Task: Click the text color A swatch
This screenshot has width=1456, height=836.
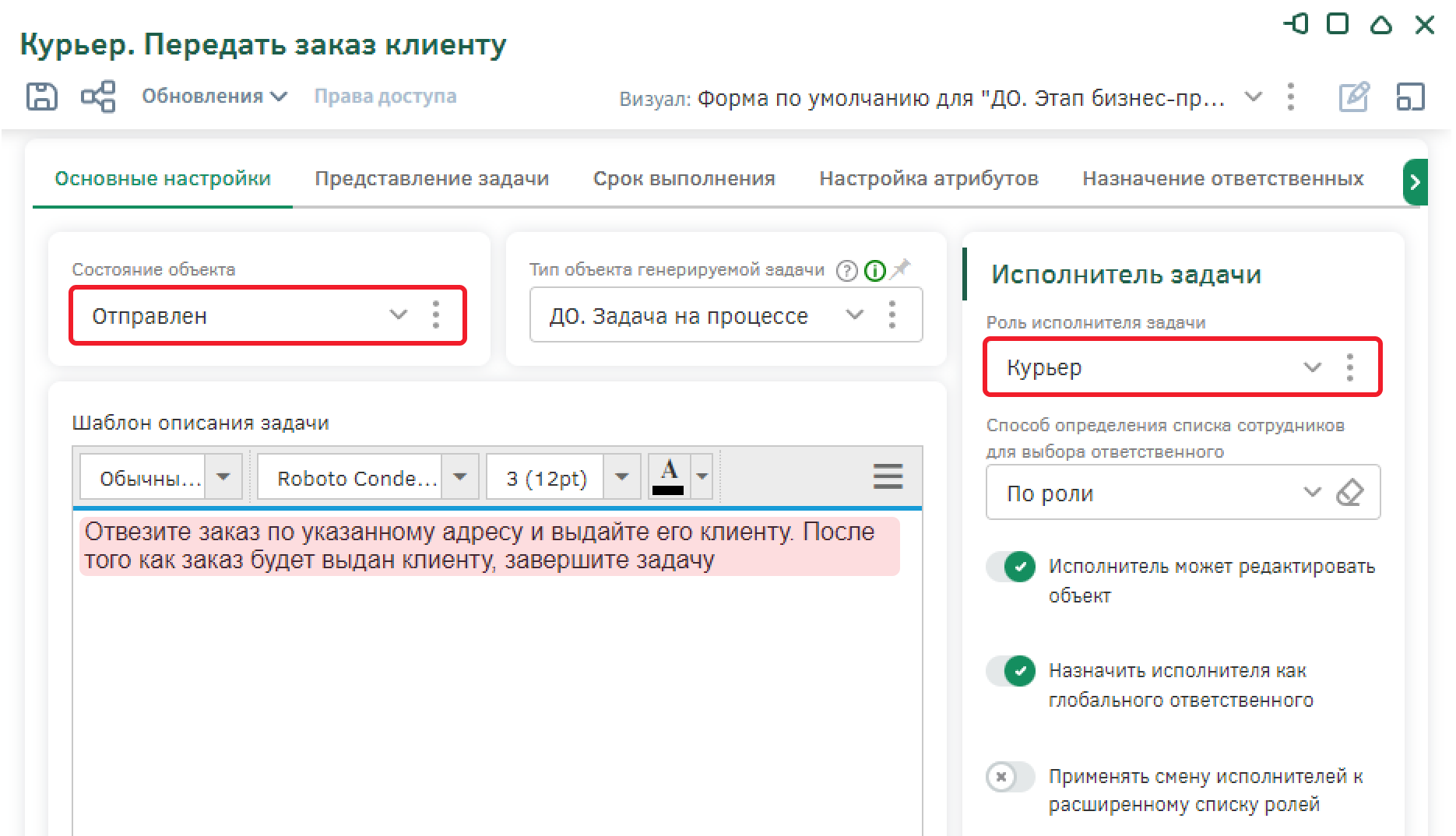Action: [668, 476]
